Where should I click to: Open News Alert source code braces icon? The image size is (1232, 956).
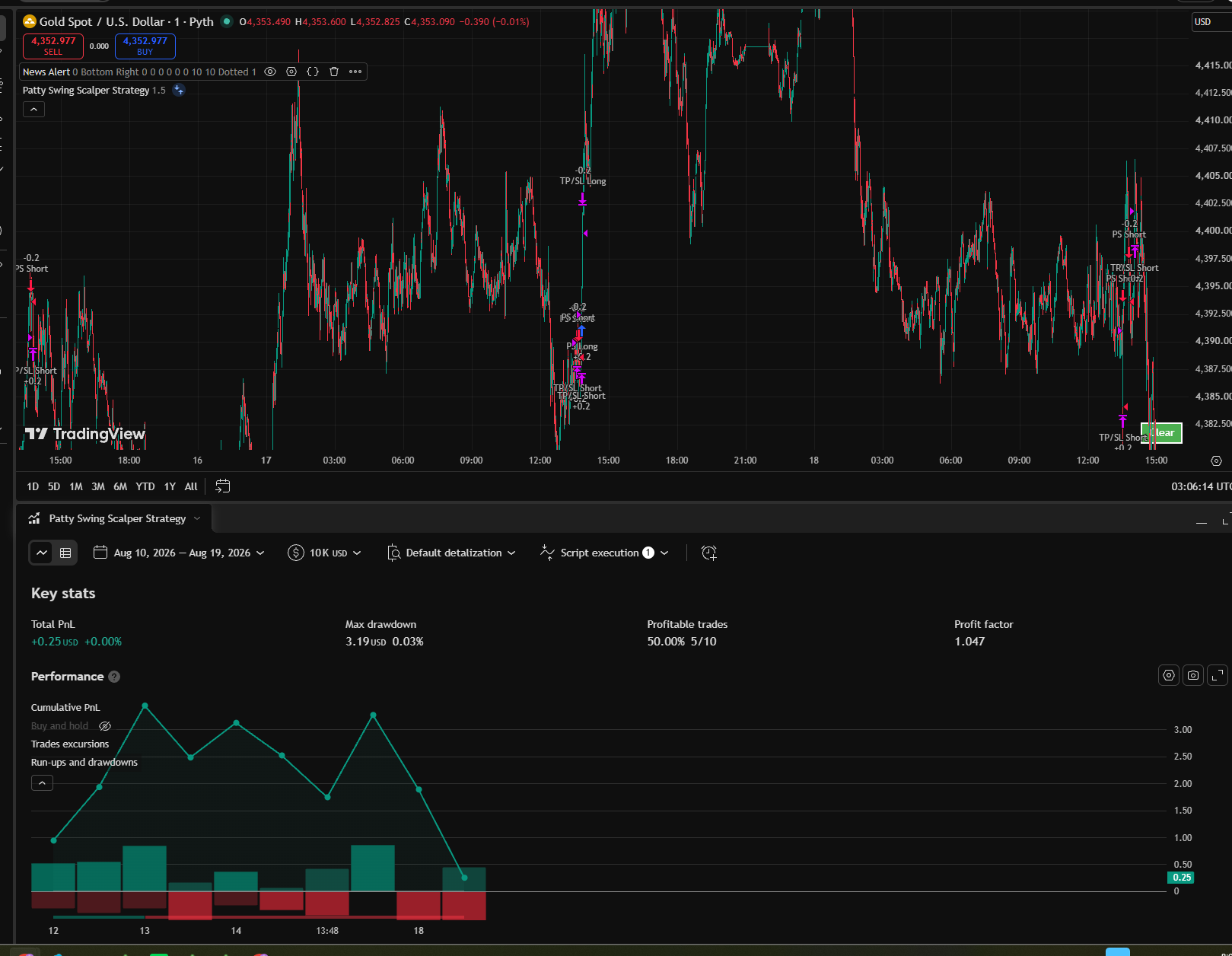tap(313, 72)
